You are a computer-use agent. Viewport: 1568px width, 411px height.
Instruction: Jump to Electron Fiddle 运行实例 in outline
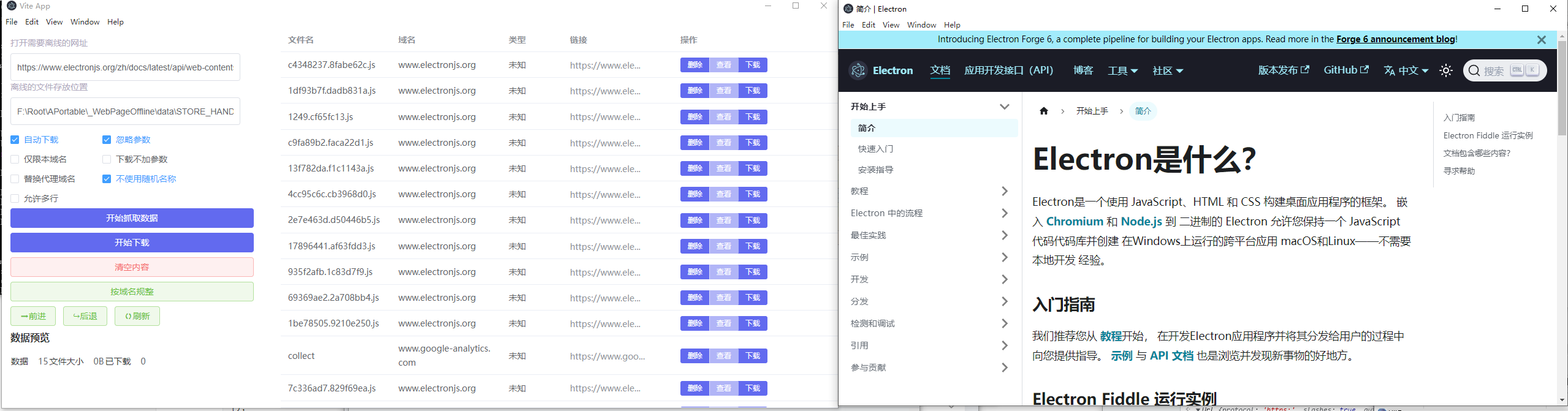click(x=1488, y=135)
